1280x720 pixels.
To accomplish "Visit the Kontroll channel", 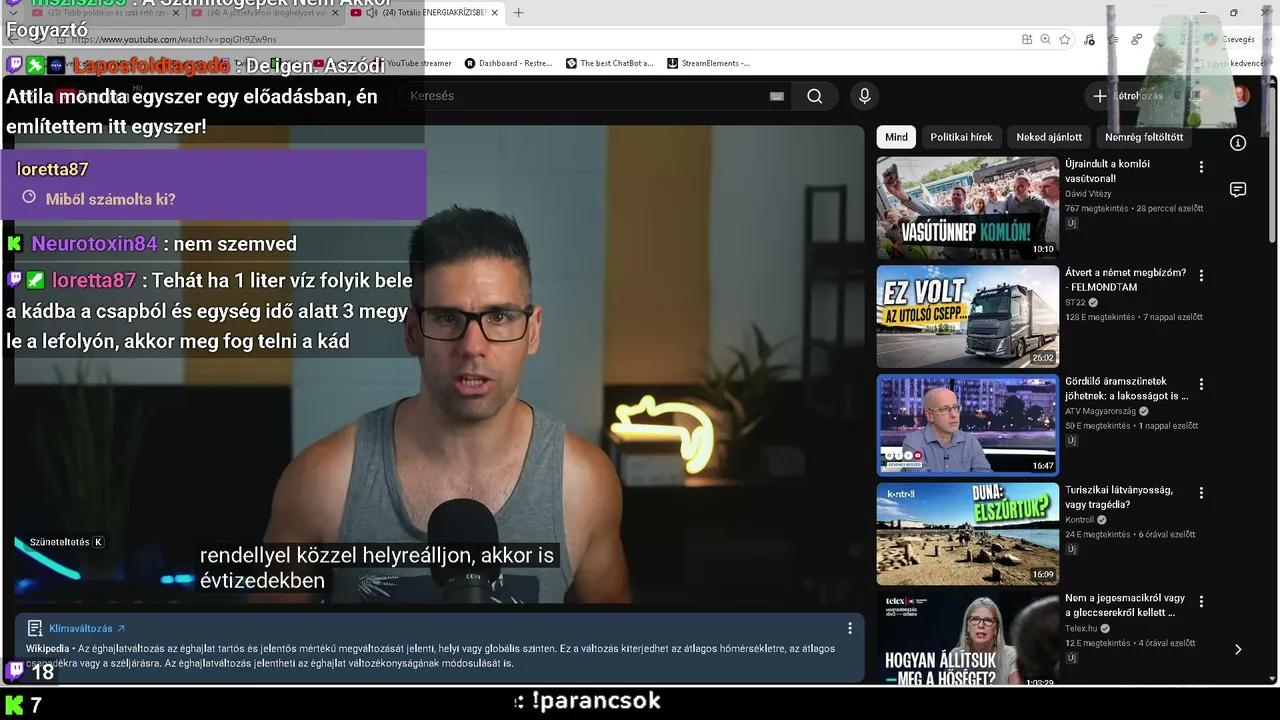I will pyautogui.click(x=1079, y=520).
